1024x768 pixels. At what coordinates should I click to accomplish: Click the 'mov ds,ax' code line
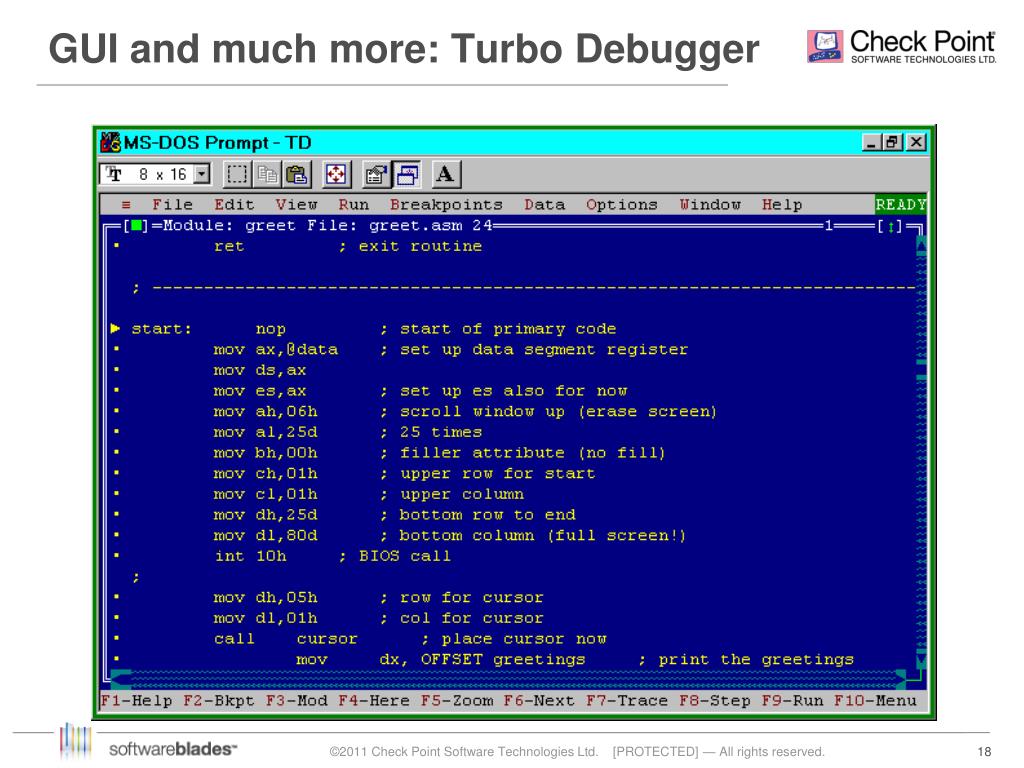(x=260, y=370)
